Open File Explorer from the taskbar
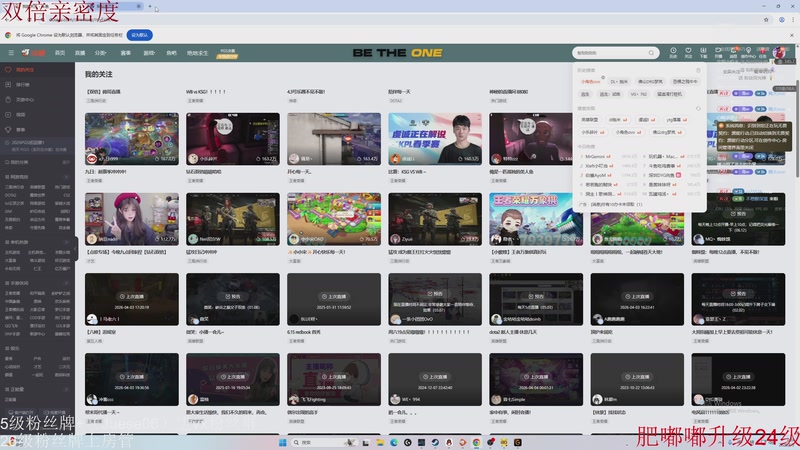The image size is (800, 450). click(x=380, y=442)
